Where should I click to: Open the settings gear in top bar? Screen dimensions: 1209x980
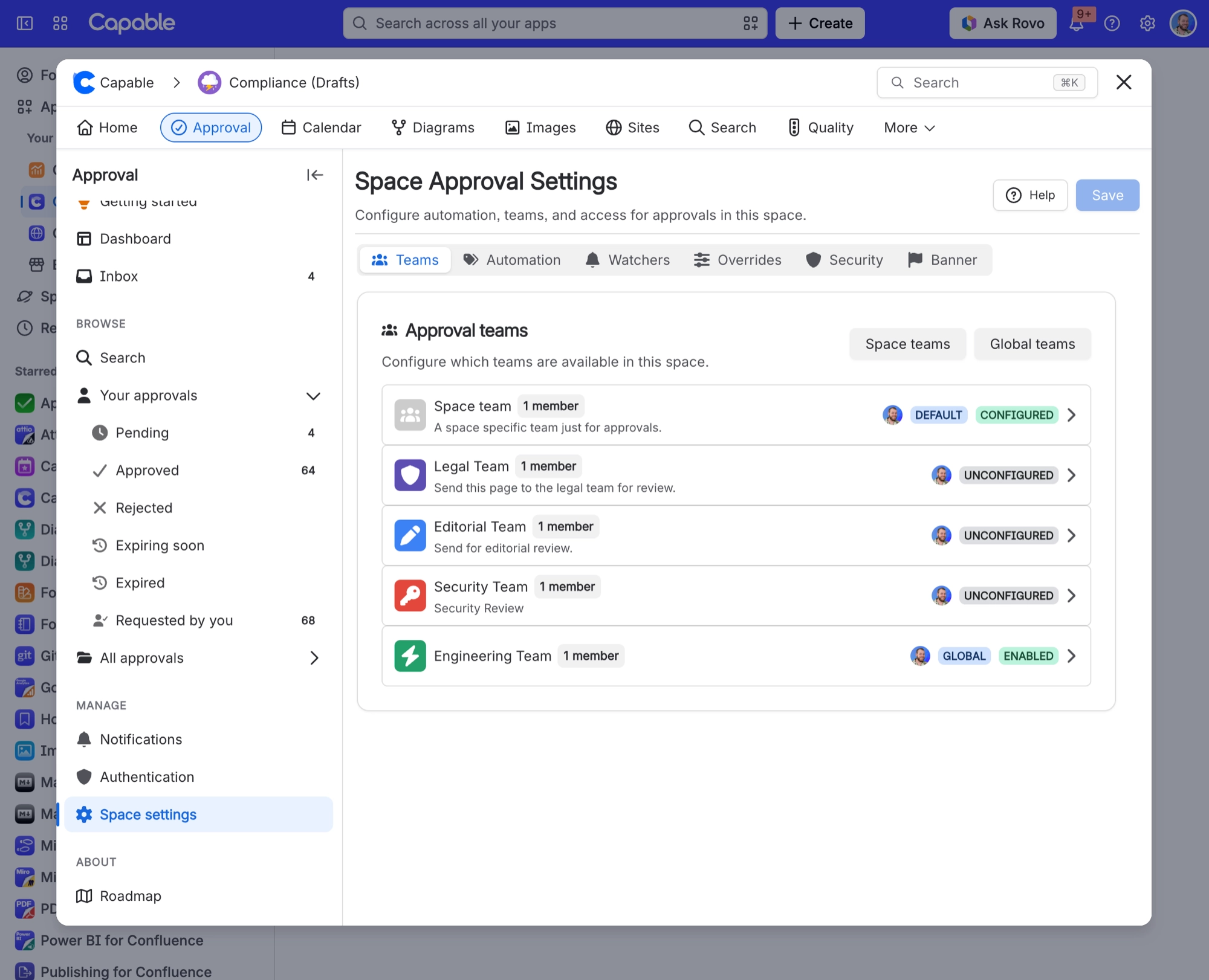1147,24
